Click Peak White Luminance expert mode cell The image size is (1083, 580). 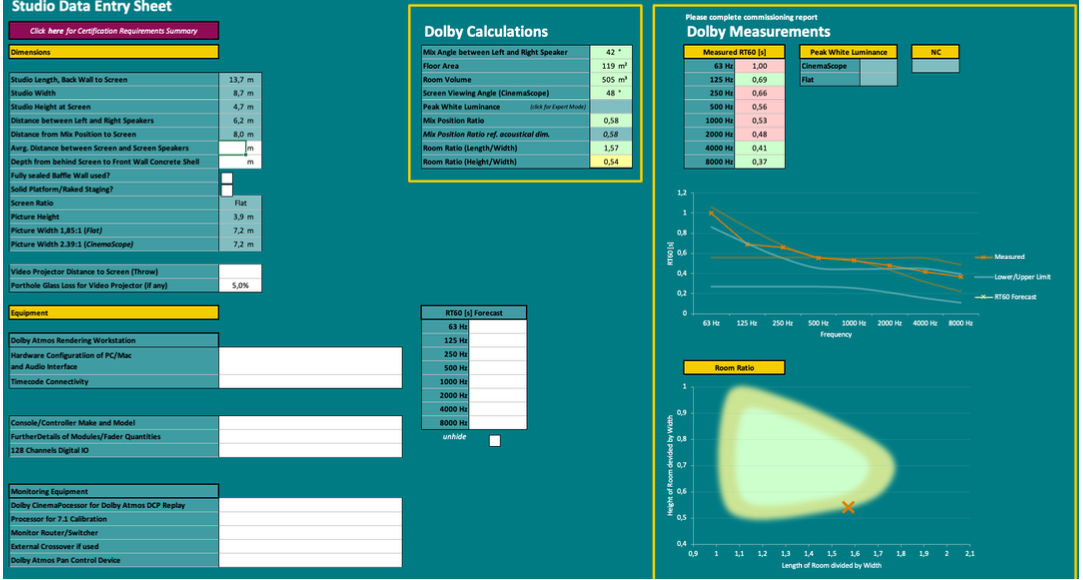611,107
